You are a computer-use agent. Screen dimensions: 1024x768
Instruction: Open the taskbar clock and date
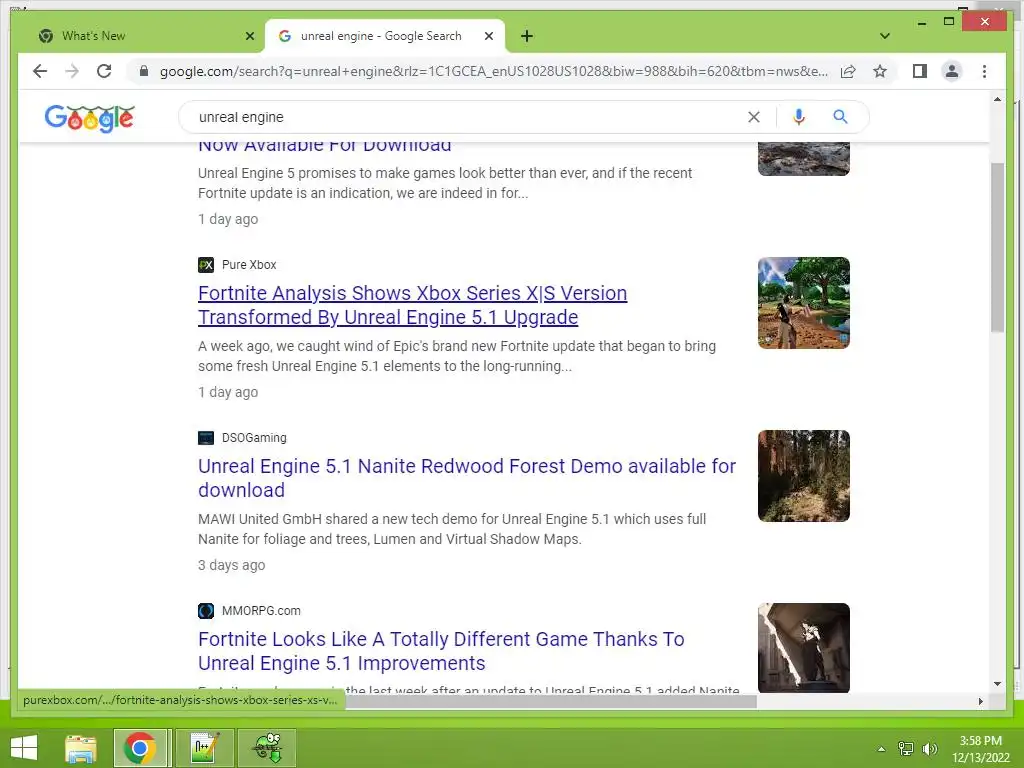coord(980,749)
